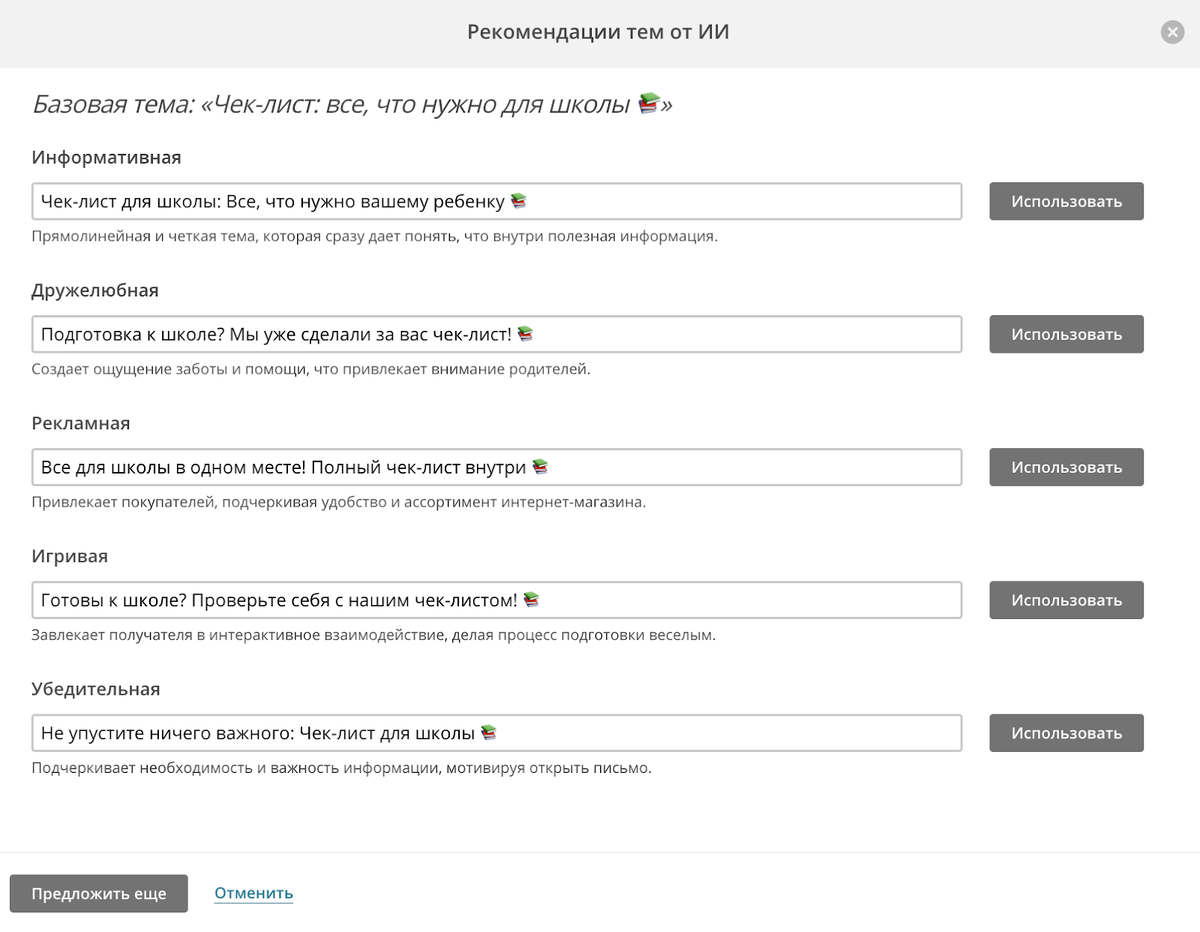Click books emoji in Игривая field
This screenshot has height=932, width=1200.
[x=531, y=600]
